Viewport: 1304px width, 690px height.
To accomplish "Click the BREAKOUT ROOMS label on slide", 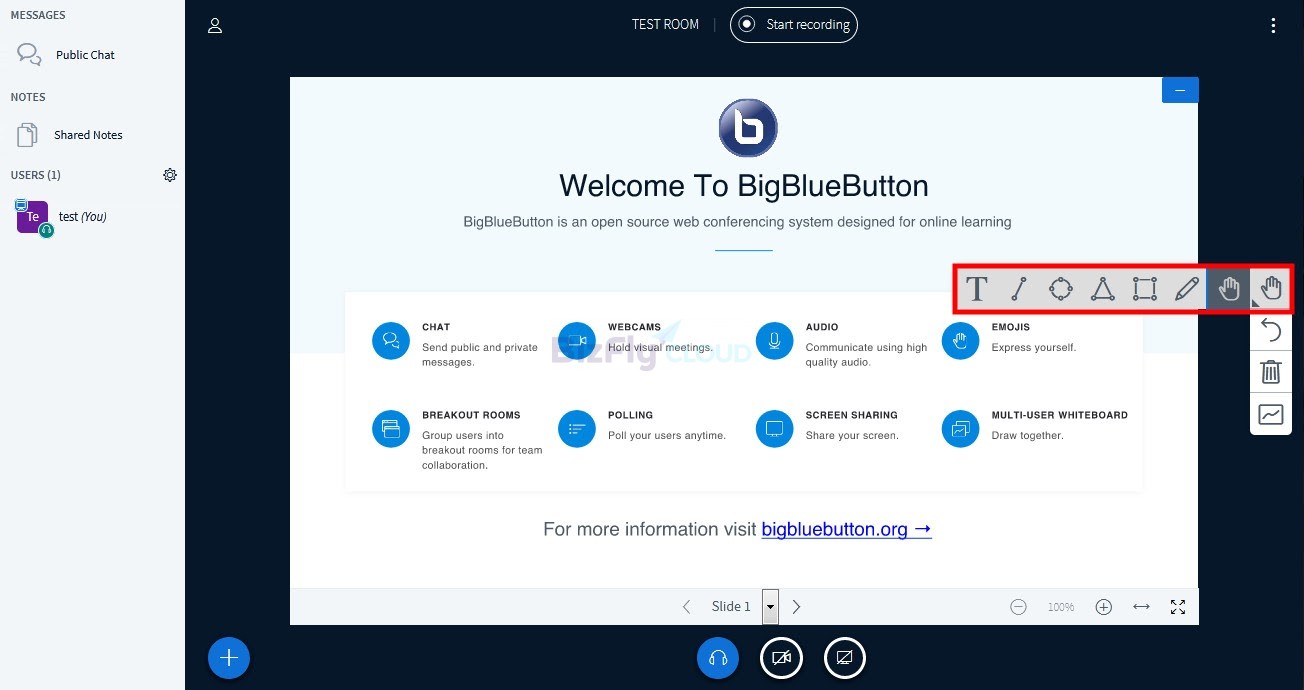I will point(471,415).
